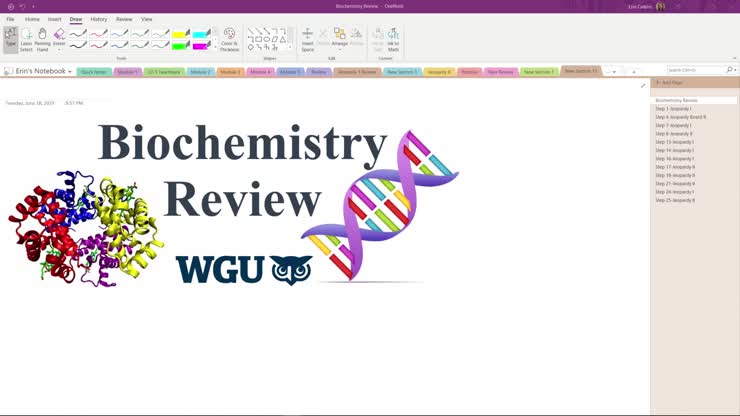740x416 pixels.
Task: Open the Quick Notes section tab
Action: tap(94, 72)
